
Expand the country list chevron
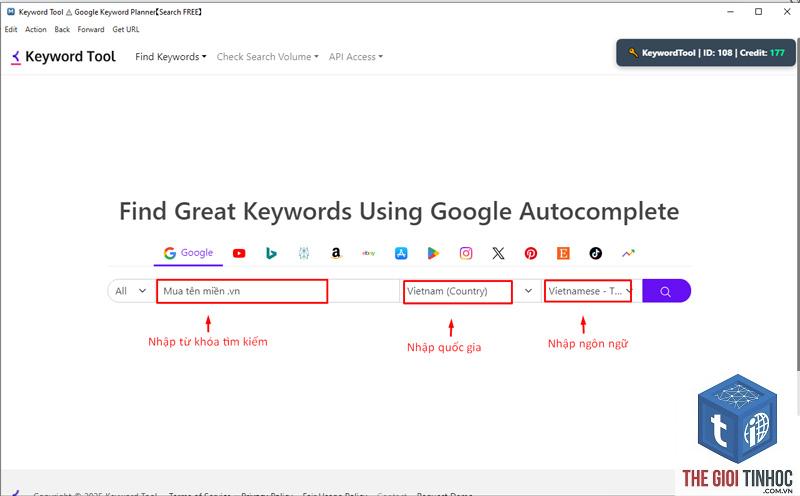pos(528,291)
